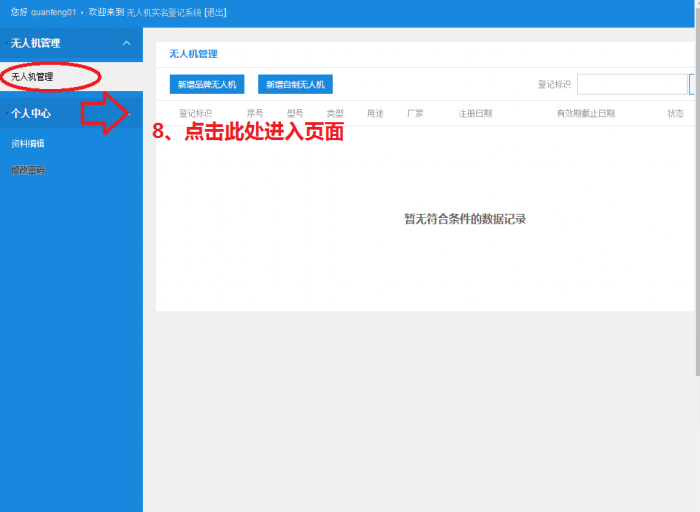Image resolution: width=700 pixels, height=512 pixels.
Task: Click the 用途 column header
Action: pyautogui.click(x=375, y=113)
